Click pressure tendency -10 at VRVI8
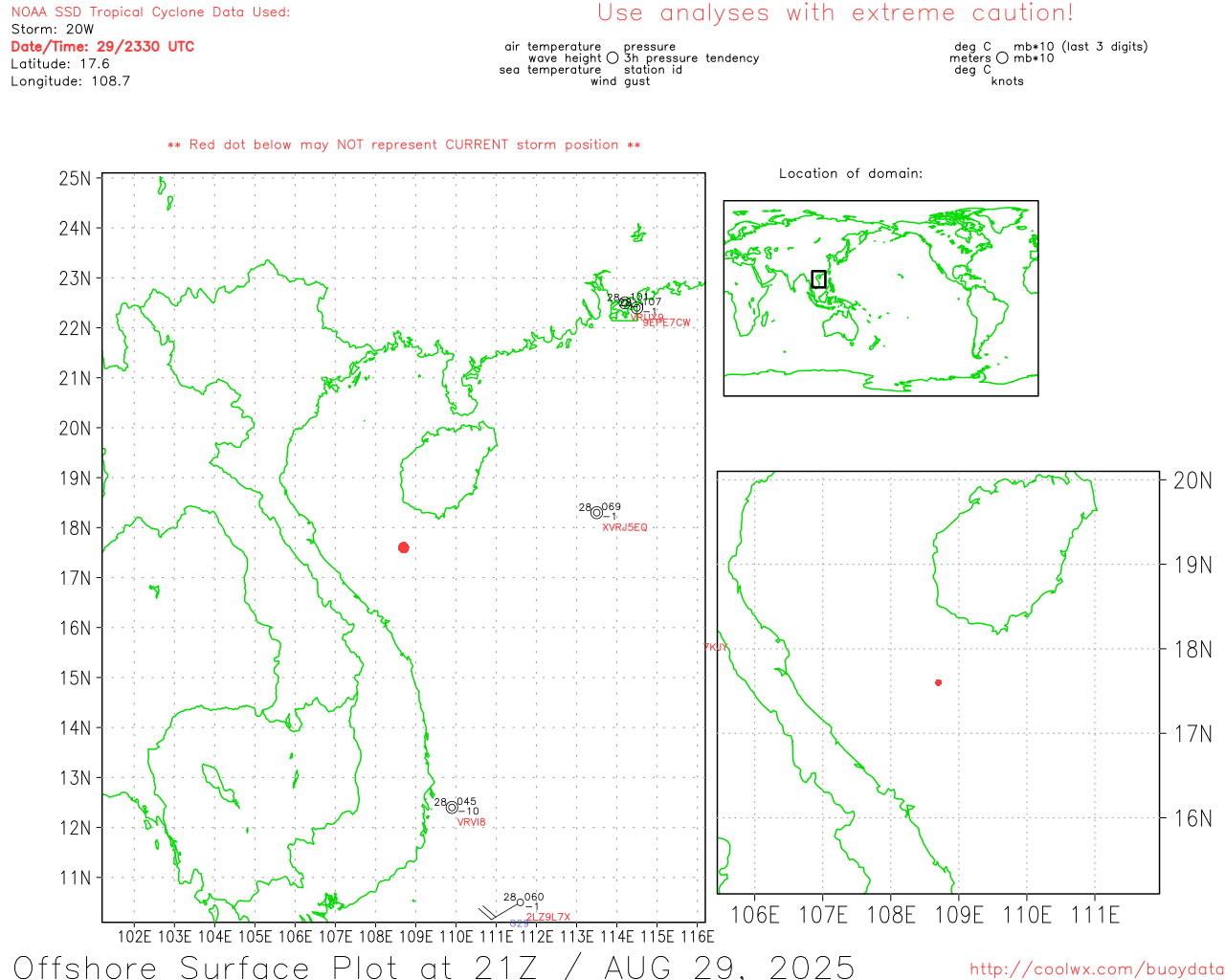This screenshot has height=980, width=1225. pos(469,812)
